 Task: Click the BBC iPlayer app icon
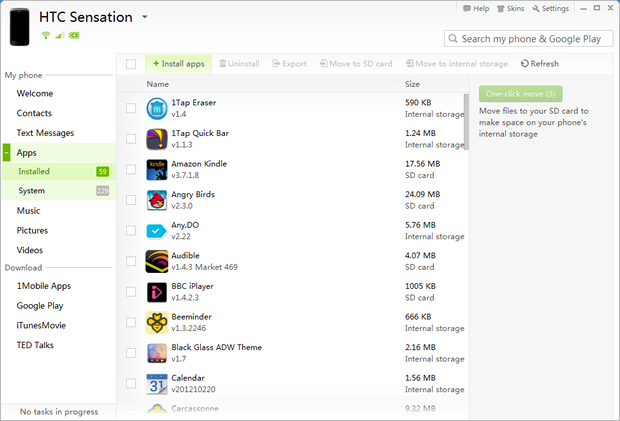157,292
